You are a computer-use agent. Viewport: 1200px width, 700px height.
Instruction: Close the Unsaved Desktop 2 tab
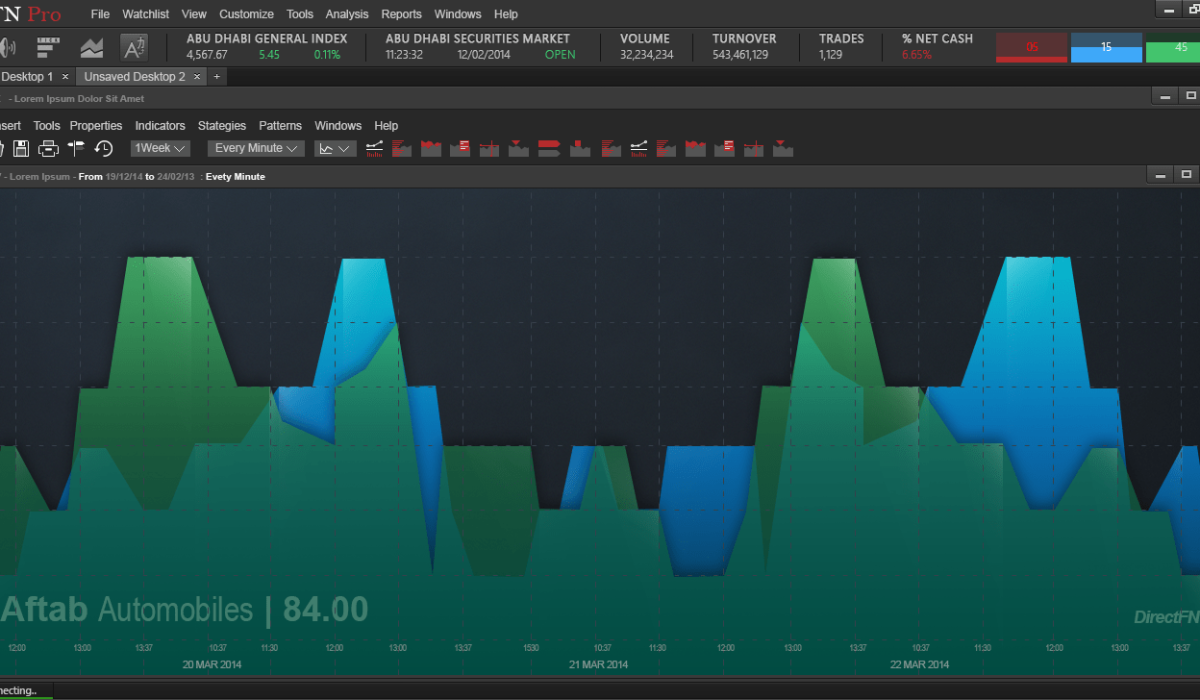click(x=197, y=76)
